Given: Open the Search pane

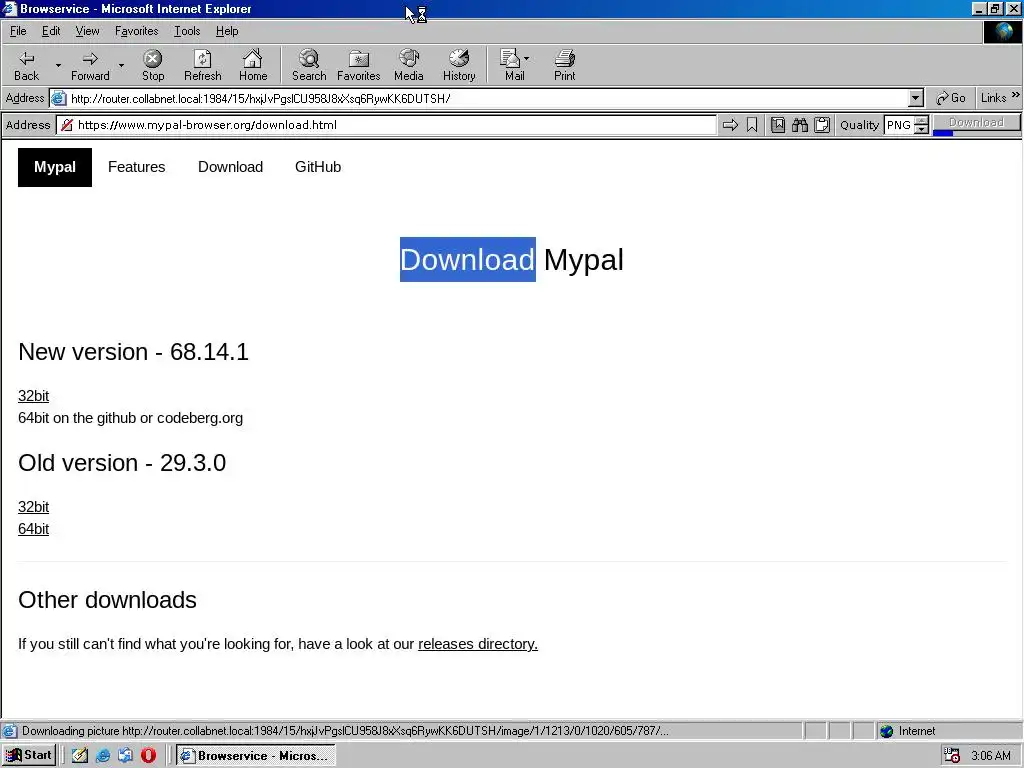Looking at the screenshot, I should click(309, 65).
